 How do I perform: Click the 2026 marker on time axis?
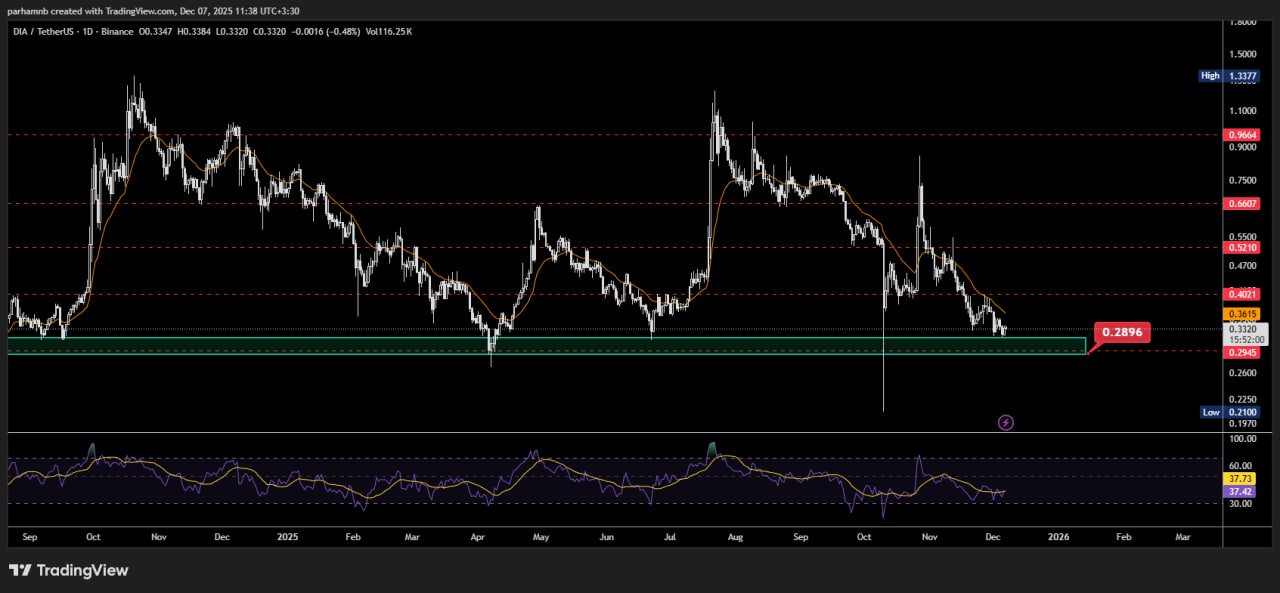click(1059, 537)
